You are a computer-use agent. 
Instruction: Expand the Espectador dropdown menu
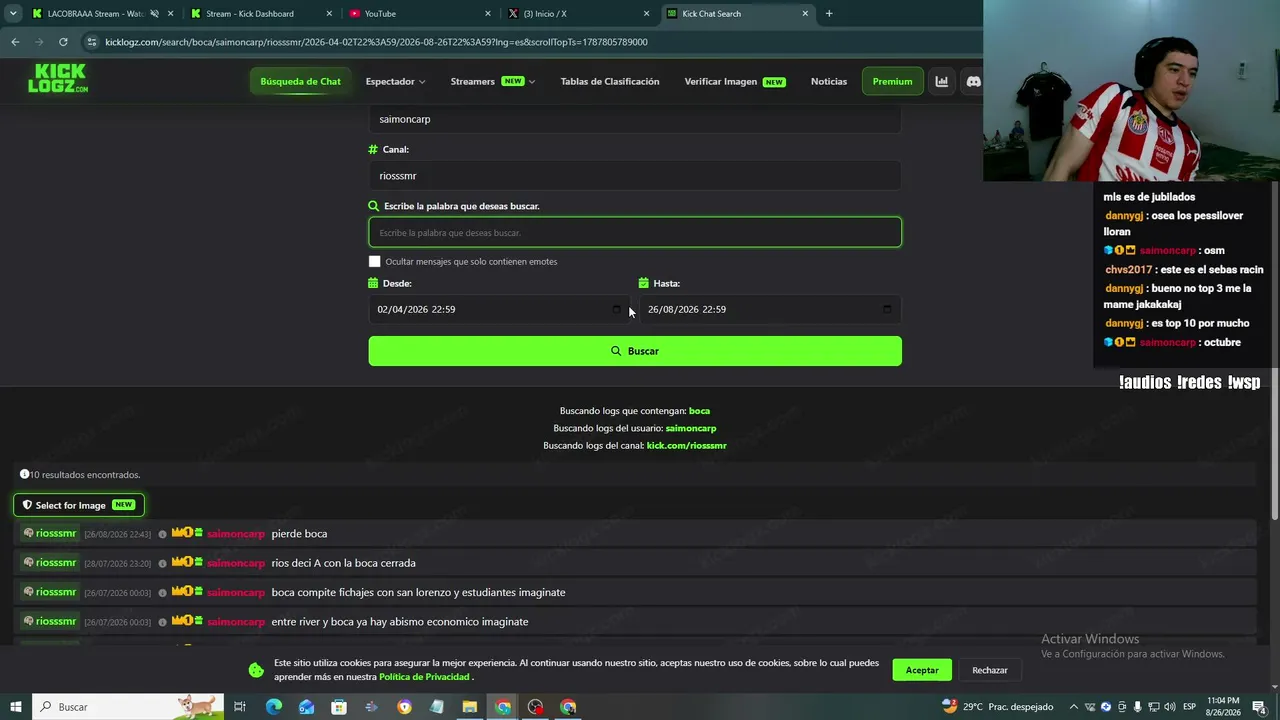(x=395, y=82)
